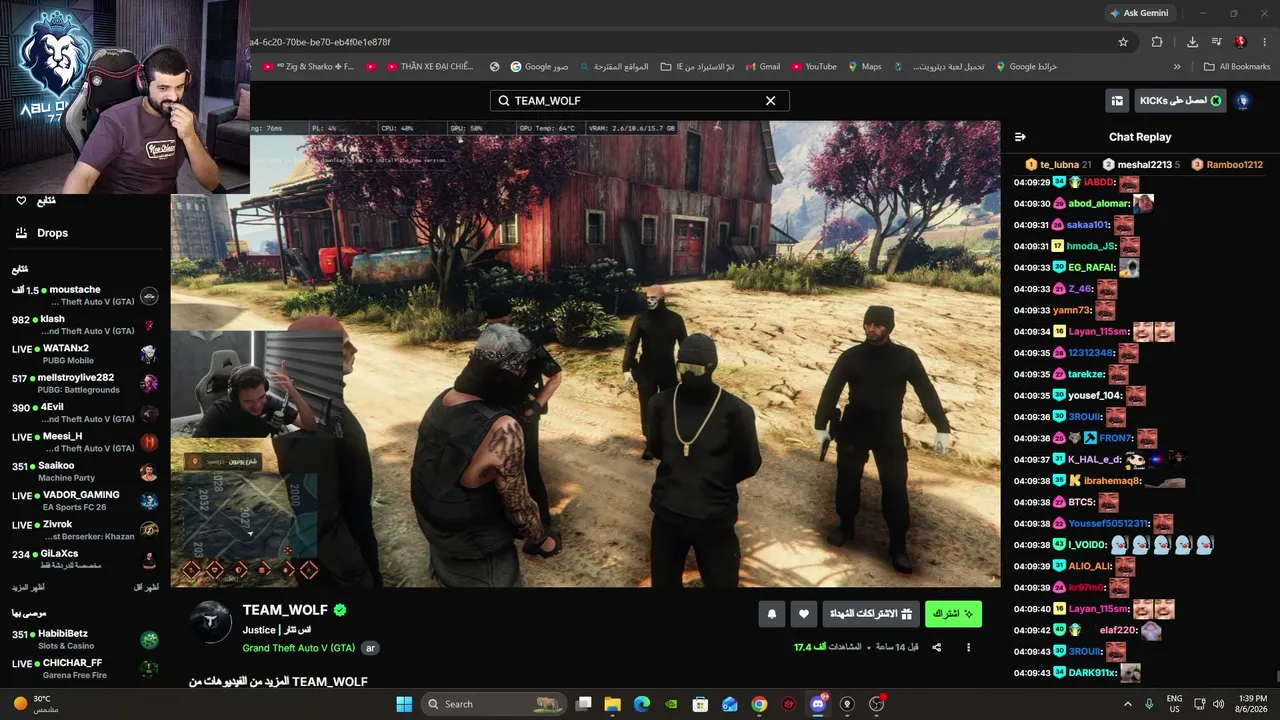Open Task View on the taskbar
The image size is (1280, 720).
584,704
